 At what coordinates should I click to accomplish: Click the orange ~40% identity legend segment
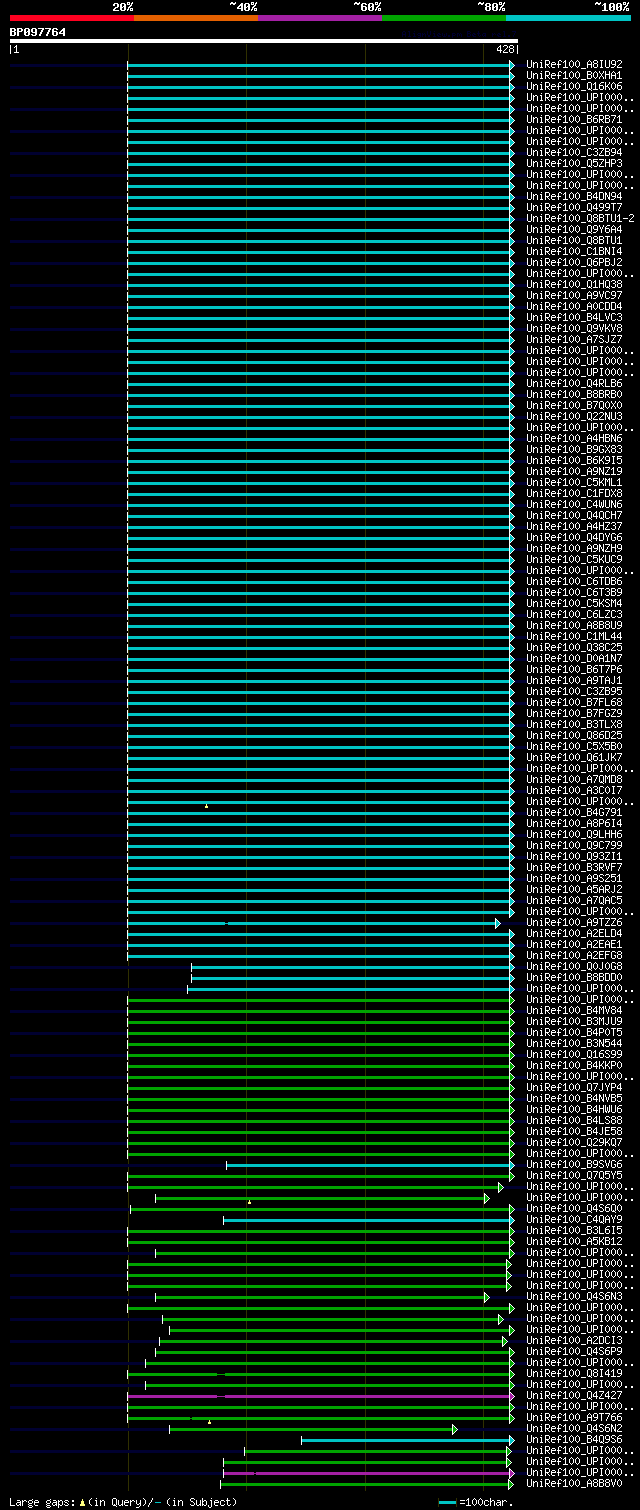196,18
